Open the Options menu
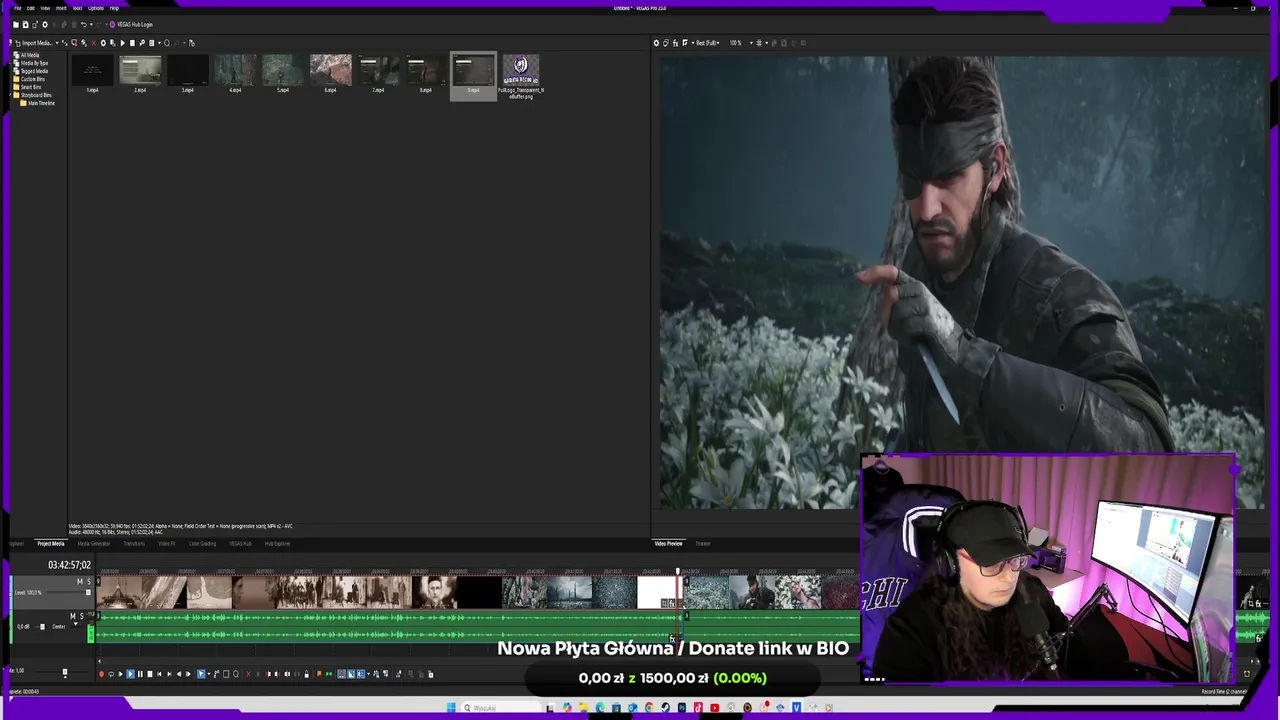This screenshot has height=720, width=1280. coord(96,8)
